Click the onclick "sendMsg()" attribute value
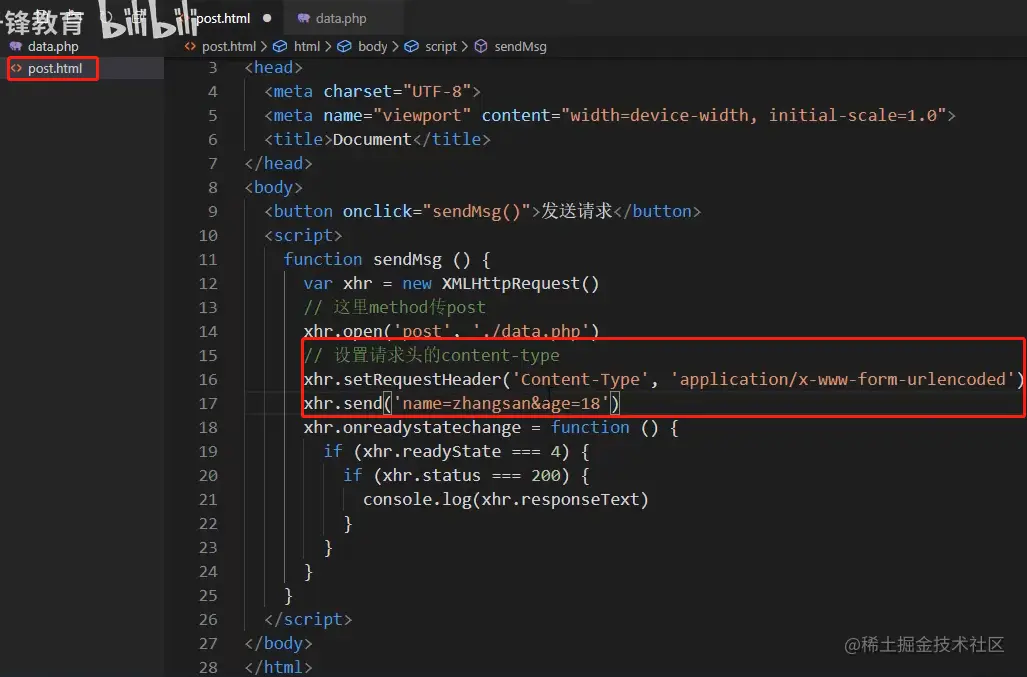The width and height of the screenshot is (1027, 677). coord(476,211)
